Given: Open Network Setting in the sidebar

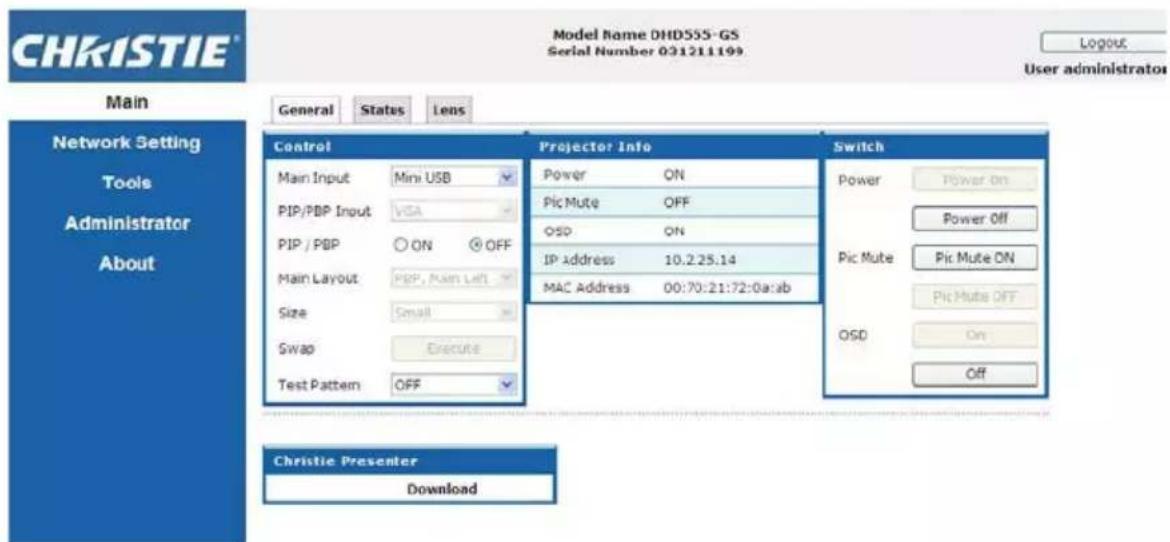Looking at the screenshot, I should (125, 142).
